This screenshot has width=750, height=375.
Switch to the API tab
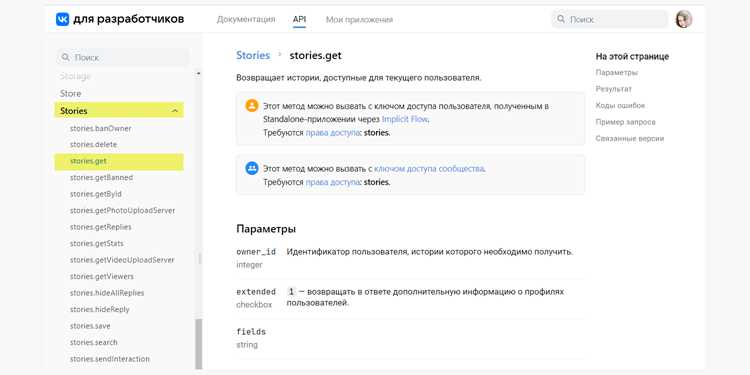click(x=299, y=20)
